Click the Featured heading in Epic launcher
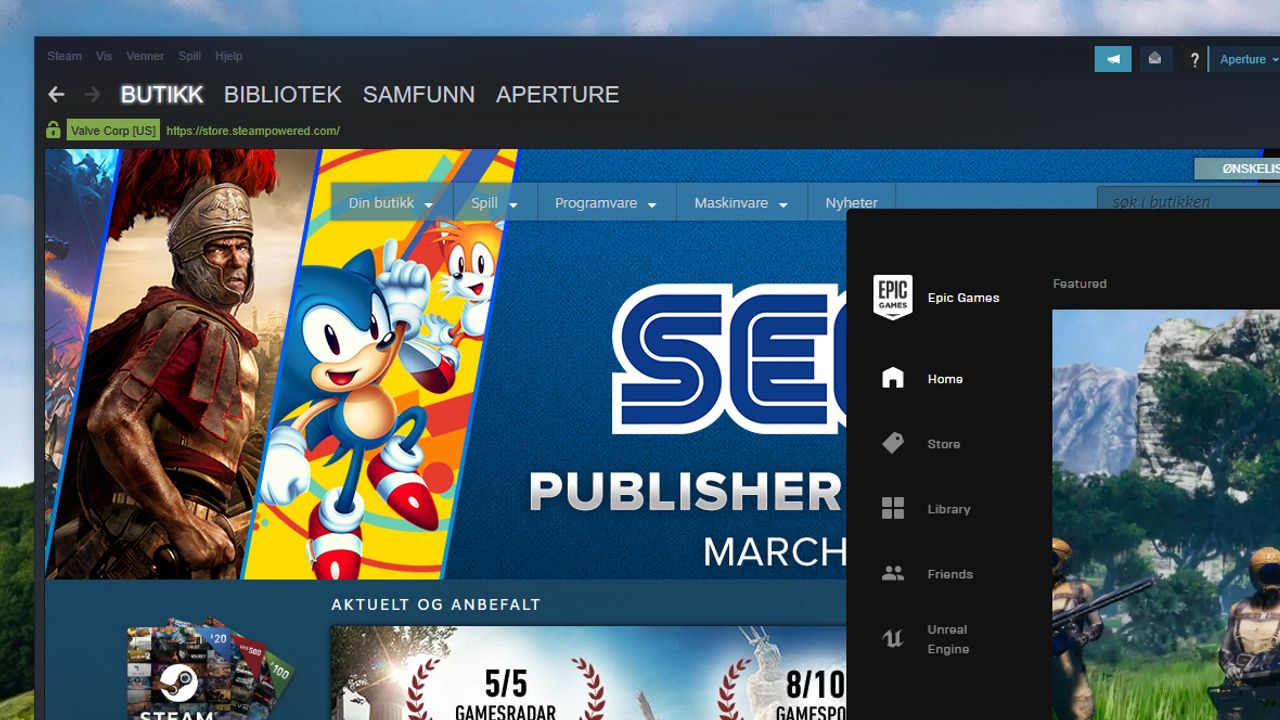 coord(1080,284)
